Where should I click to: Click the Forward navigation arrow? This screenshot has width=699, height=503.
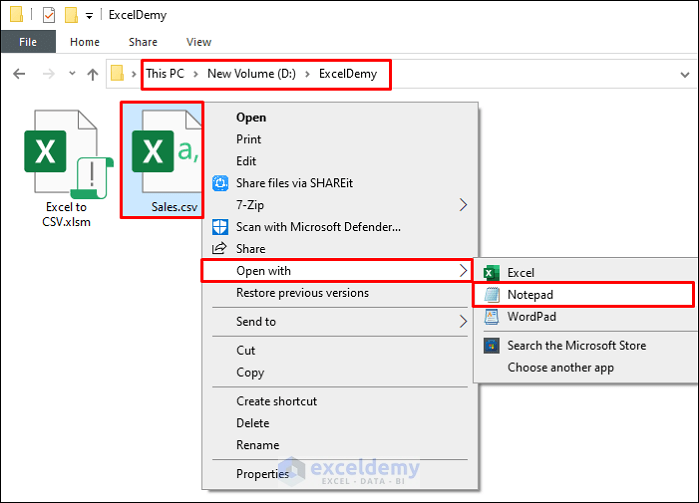point(48,74)
